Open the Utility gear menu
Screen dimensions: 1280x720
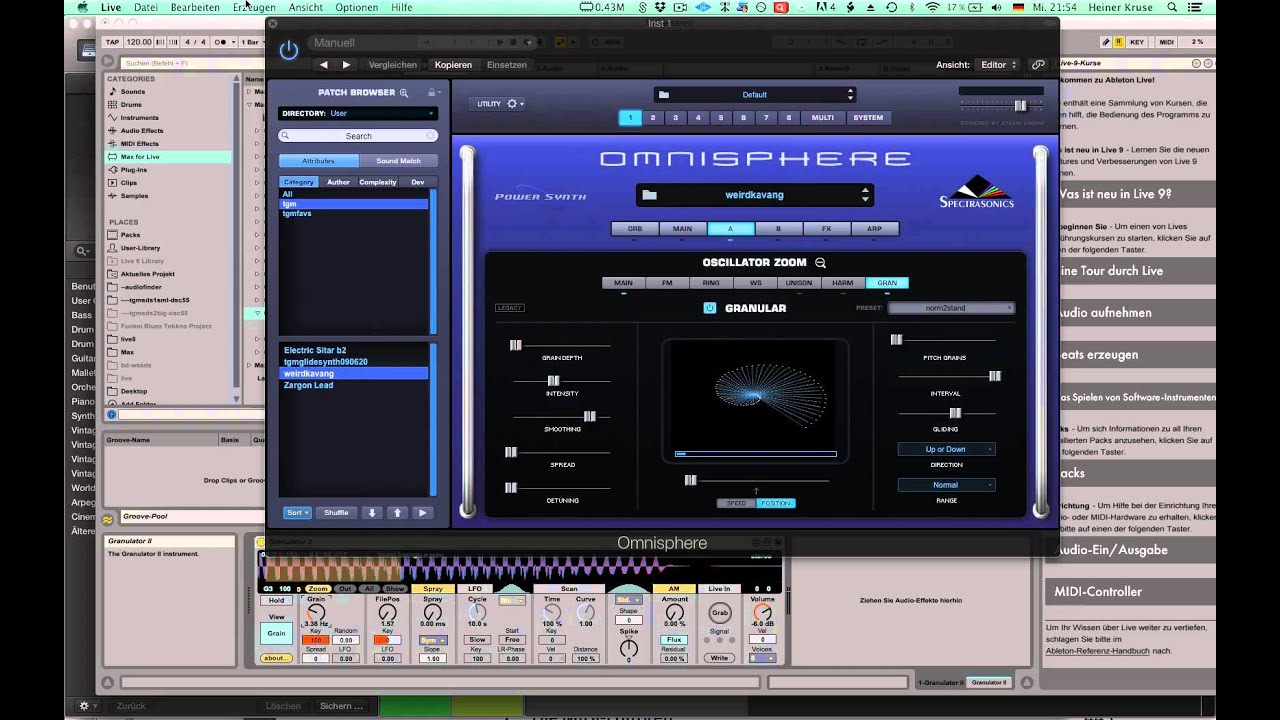point(513,103)
